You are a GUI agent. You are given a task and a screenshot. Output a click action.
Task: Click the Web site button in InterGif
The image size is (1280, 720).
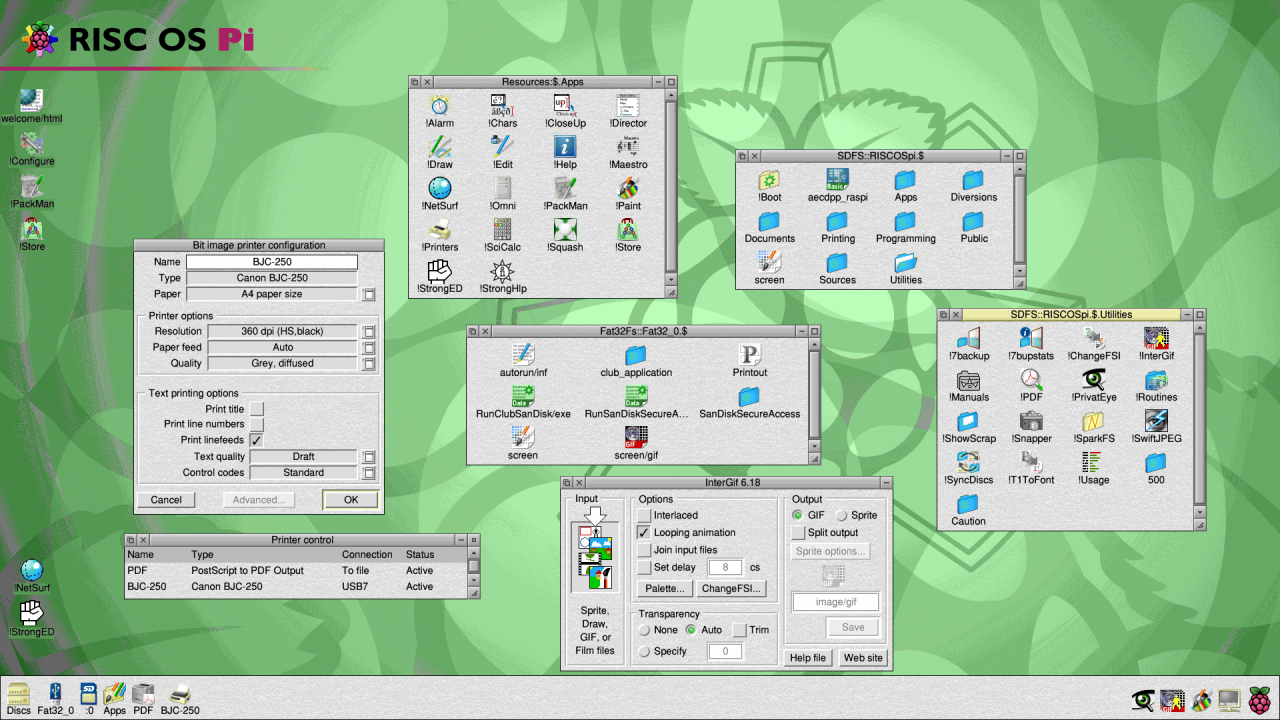coord(862,657)
